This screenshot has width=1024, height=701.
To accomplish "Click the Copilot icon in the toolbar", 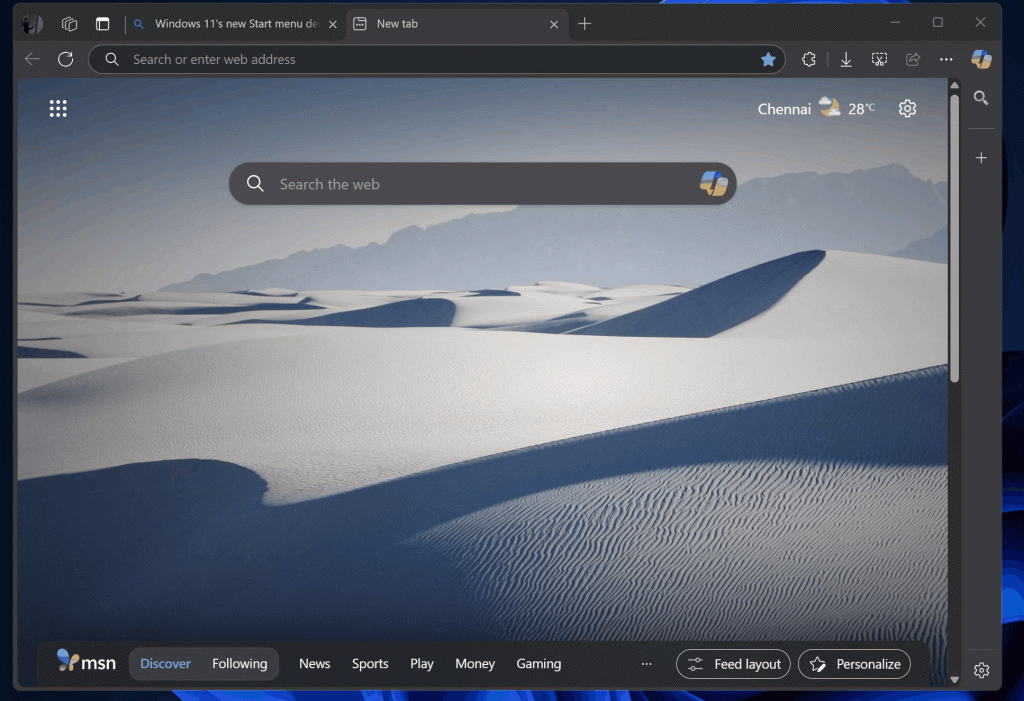I will click(x=981, y=59).
